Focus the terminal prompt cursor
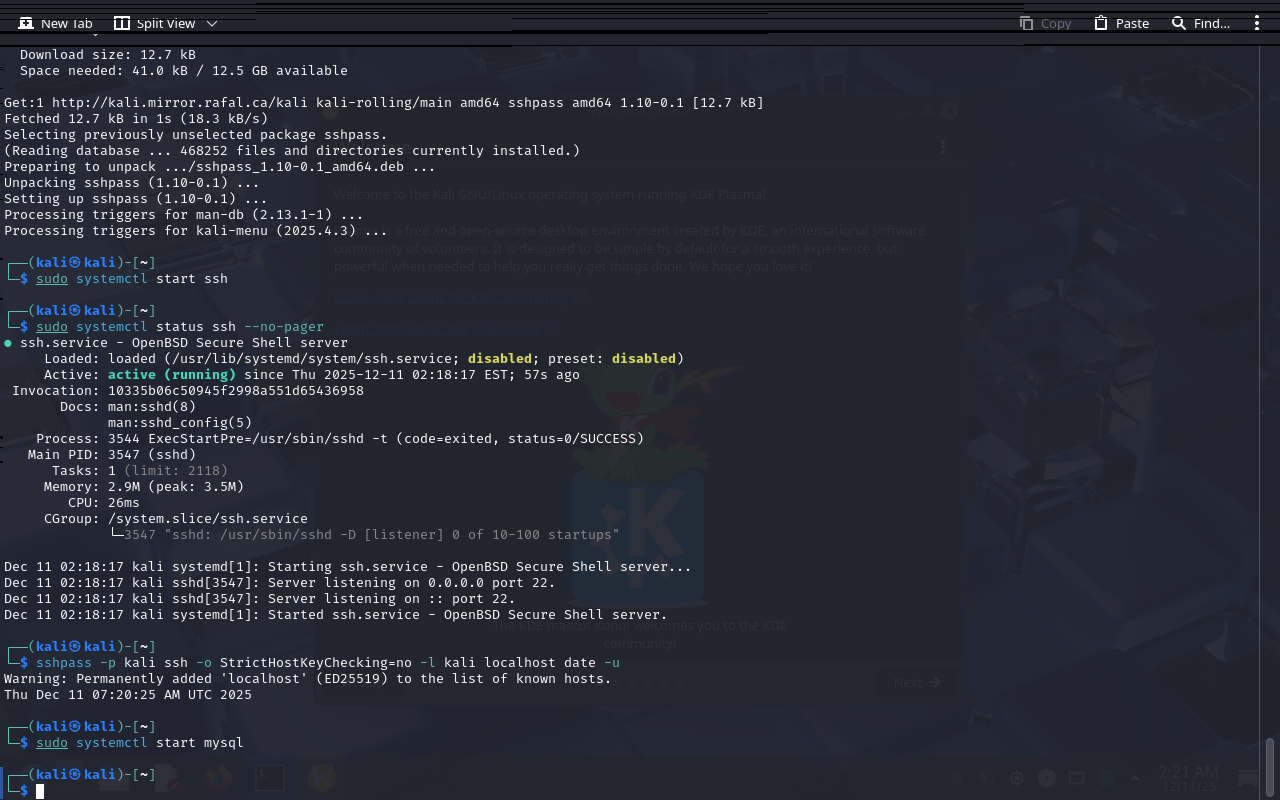This screenshot has width=1280, height=800. point(40,791)
